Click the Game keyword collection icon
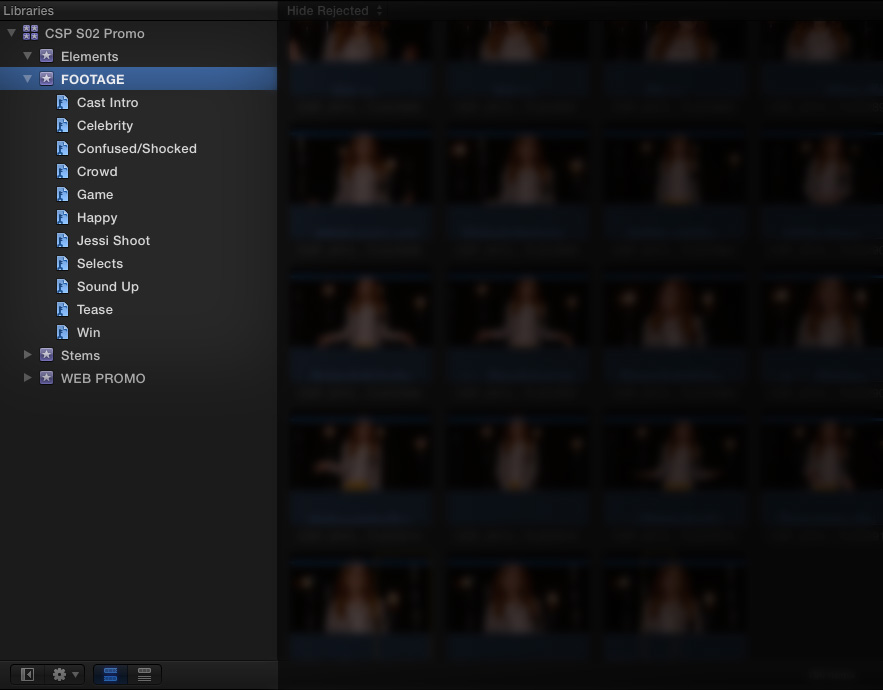 tap(63, 194)
